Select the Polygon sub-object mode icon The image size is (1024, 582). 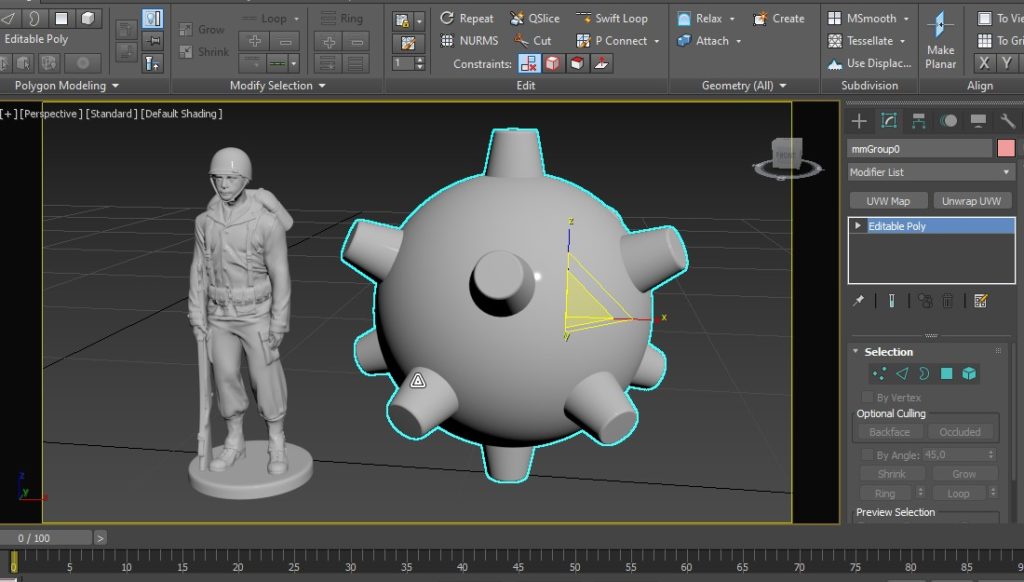946,373
